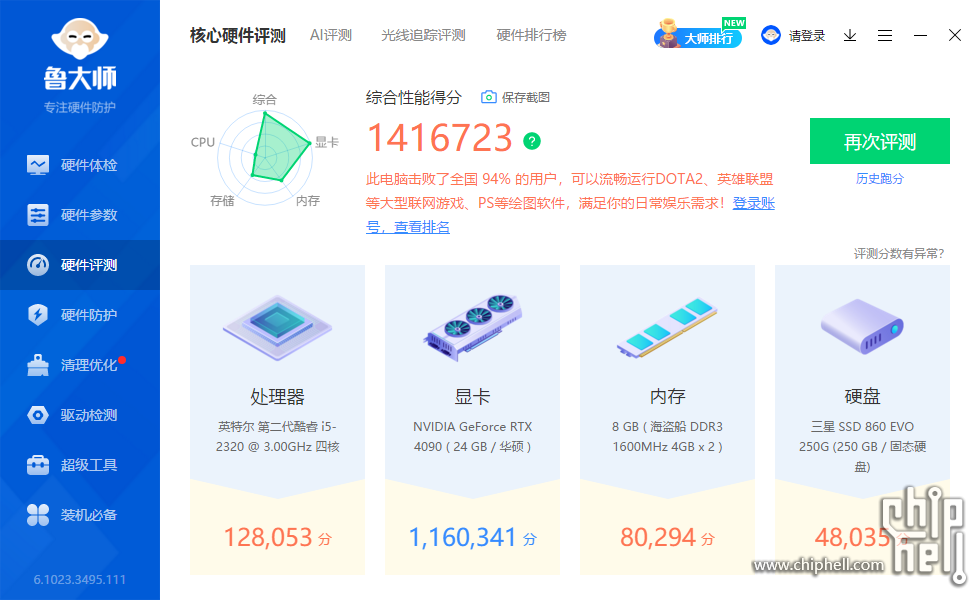Click the version number 6.1023.3495.111

(80, 579)
